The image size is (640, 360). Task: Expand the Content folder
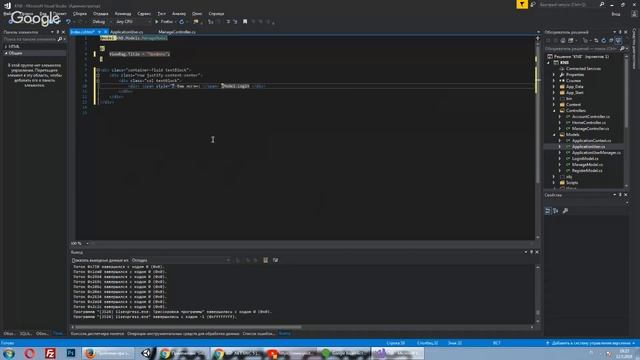(x=554, y=104)
